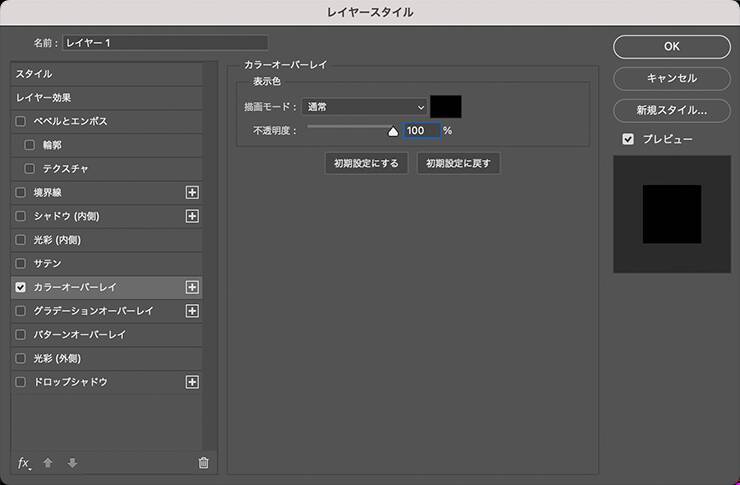The image size is (740, 485).
Task: Add another 境界線 effect with plus icon
Action: (193, 192)
